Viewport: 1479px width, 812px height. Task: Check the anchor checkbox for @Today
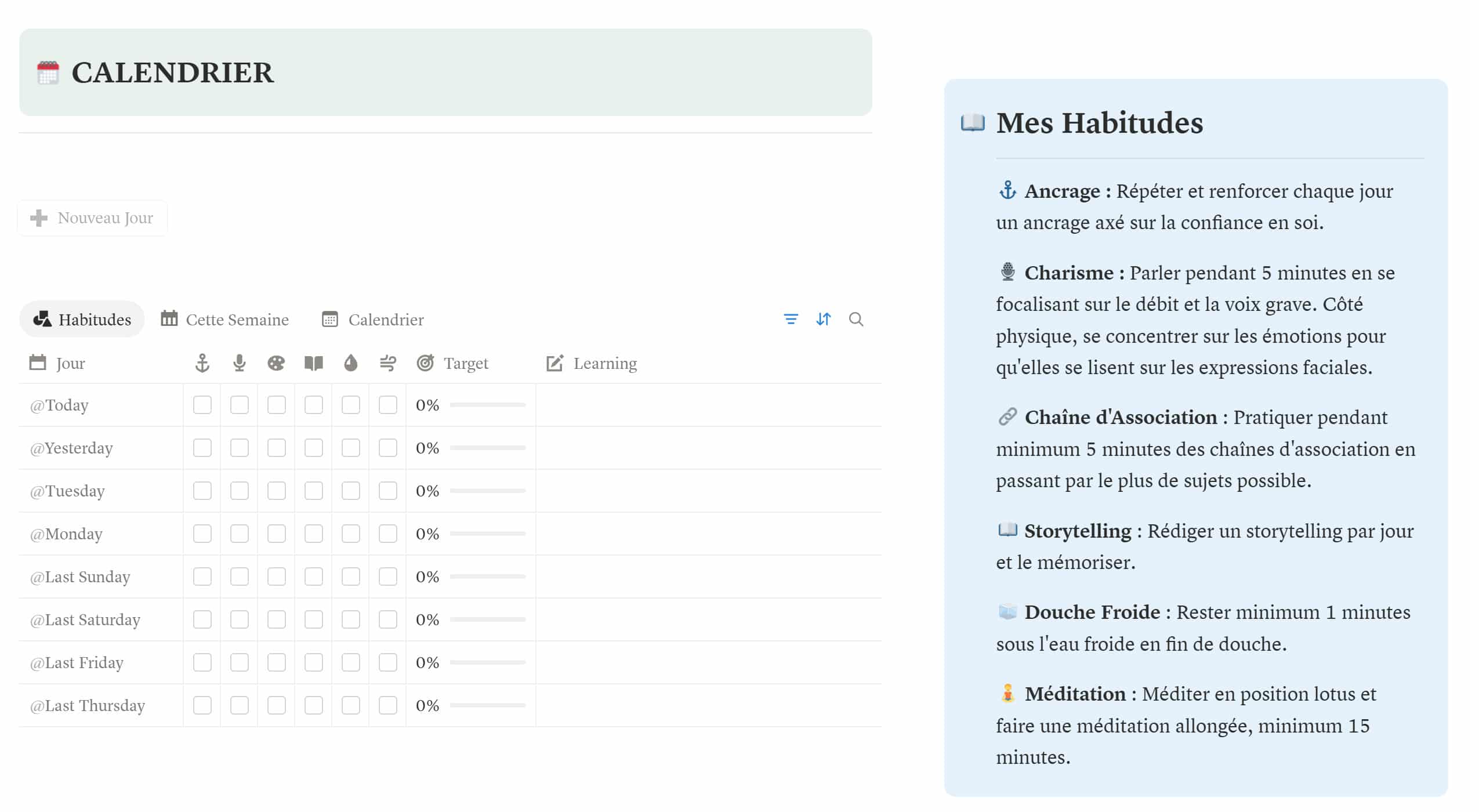[x=202, y=405]
